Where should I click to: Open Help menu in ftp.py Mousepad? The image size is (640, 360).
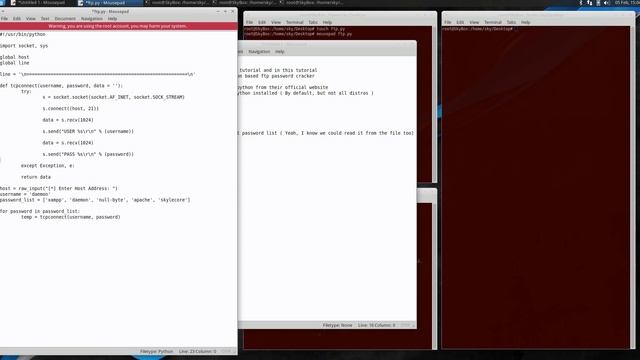(113, 19)
